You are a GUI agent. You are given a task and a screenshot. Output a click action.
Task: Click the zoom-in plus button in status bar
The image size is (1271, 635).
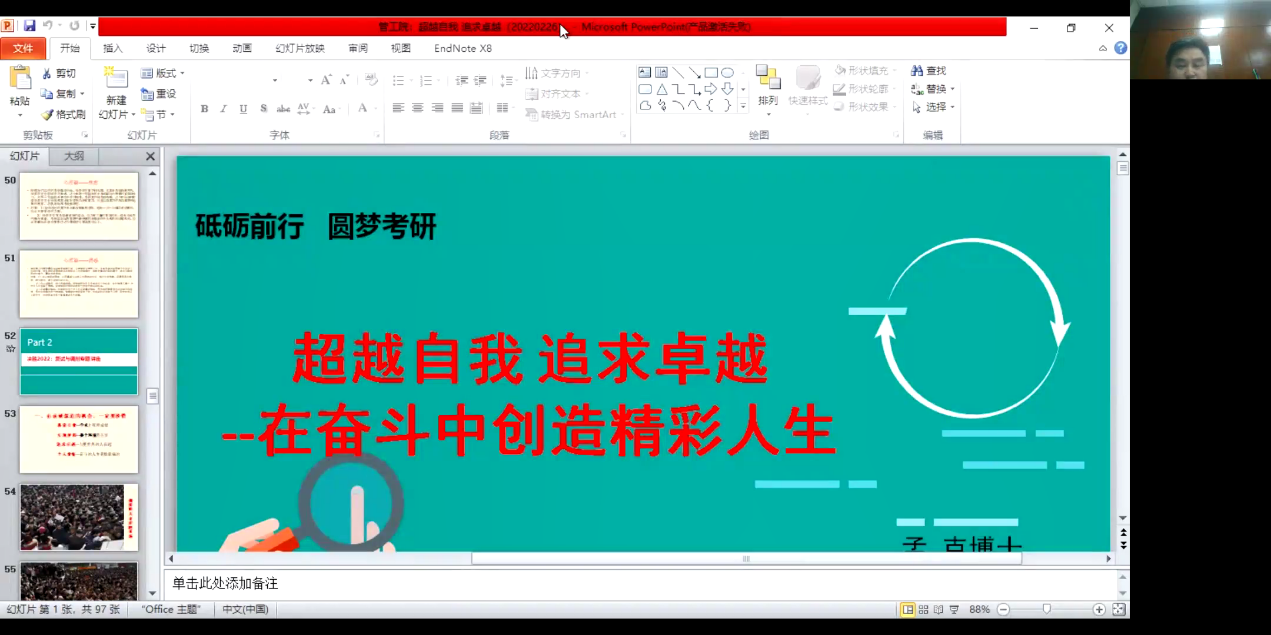[x=1099, y=609]
